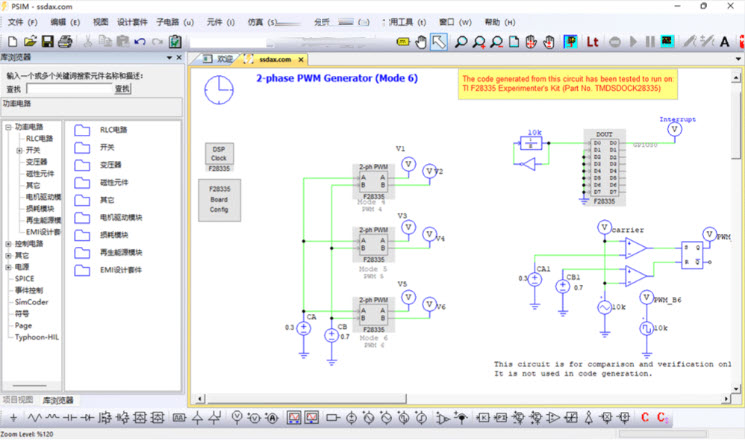Image resolution: width=745 pixels, height=441 pixels.
Task: Open the 仿真 (S) menu
Action: point(256,21)
